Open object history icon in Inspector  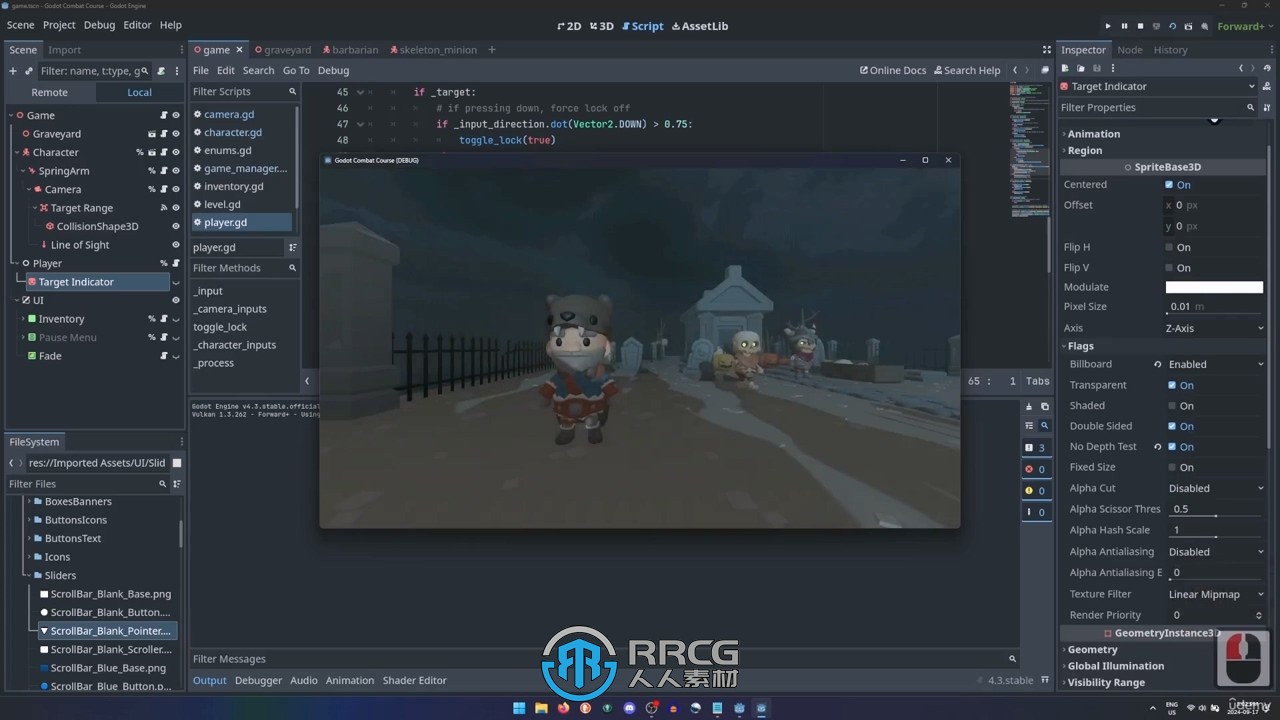[x=1268, y=68]
